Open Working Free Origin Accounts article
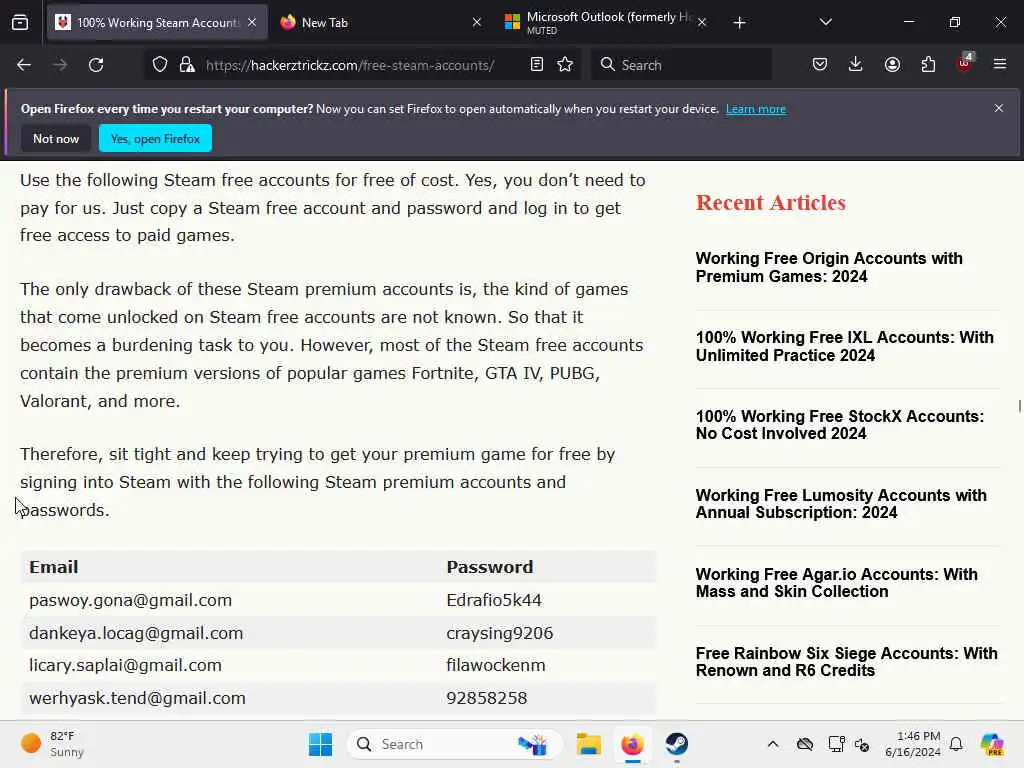The width and height of the screenshot is (1024, 768). click(x=829, y=267)
